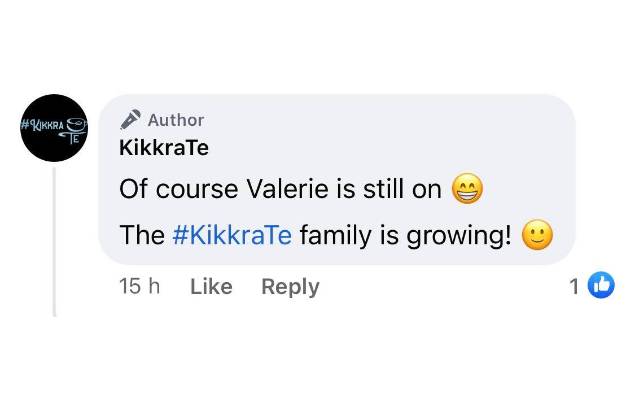Image resolution: width=635 pixels, height=400 pixels.
Task: Click the reaction count number 1
Action: click(574, 287)
